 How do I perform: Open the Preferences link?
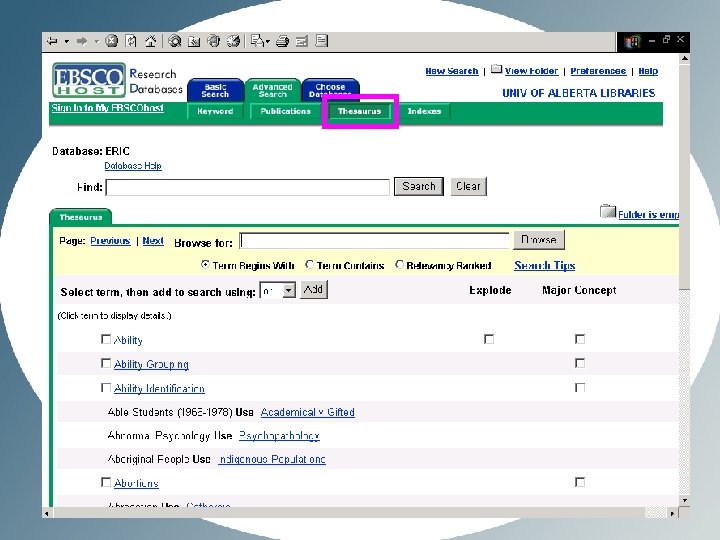click(x=598, y=71)
